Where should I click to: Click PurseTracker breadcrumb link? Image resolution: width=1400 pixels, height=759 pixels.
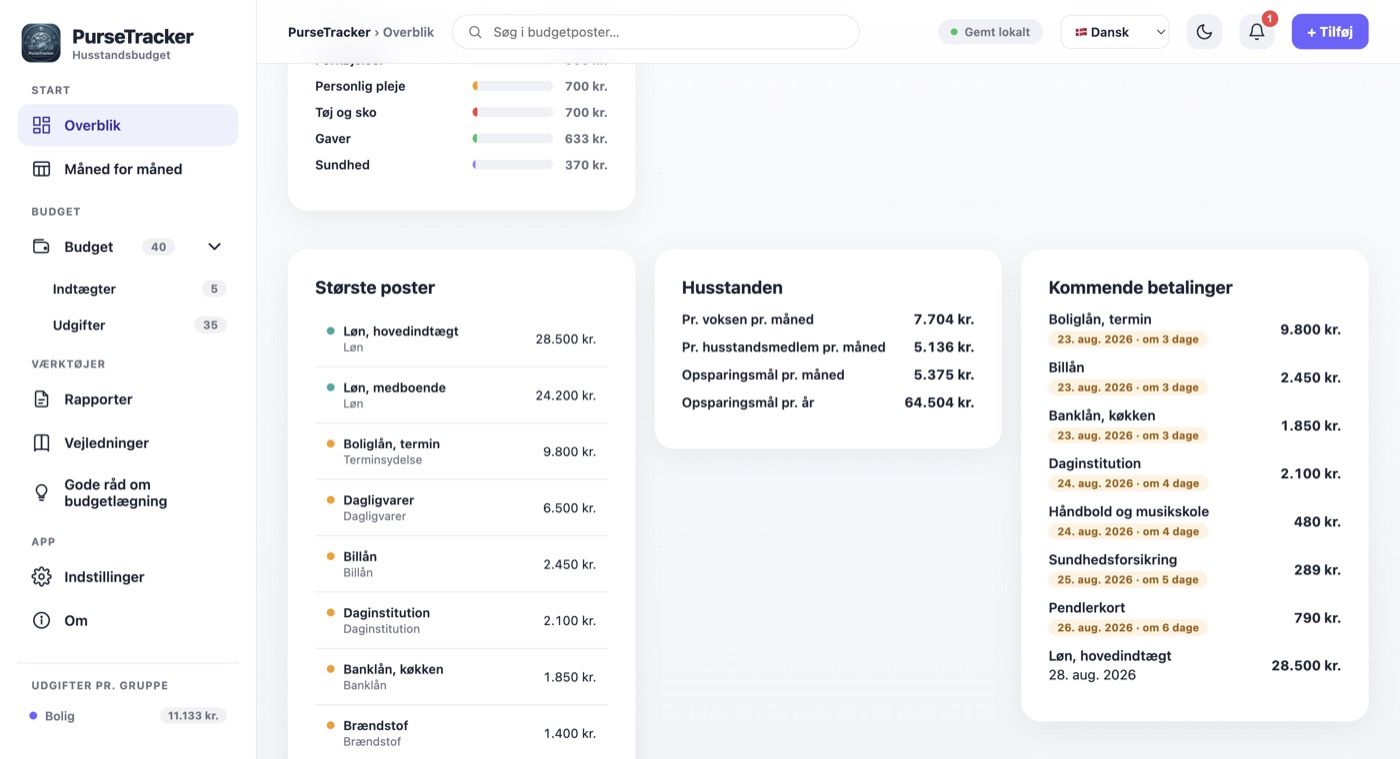[x=329, y=32]
